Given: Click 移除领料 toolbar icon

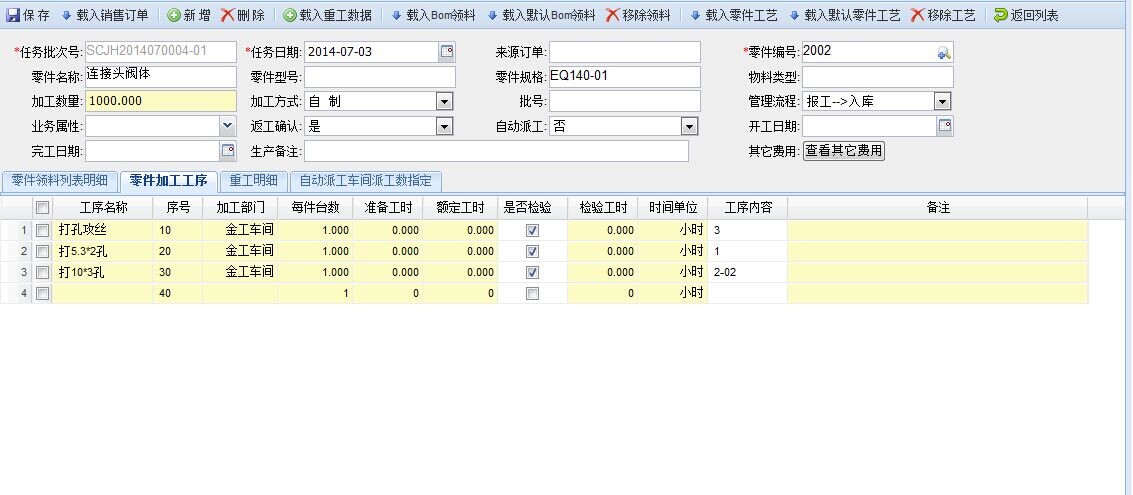Looking at the screenshot, I should pyautogui.click(x=612, y=15).
